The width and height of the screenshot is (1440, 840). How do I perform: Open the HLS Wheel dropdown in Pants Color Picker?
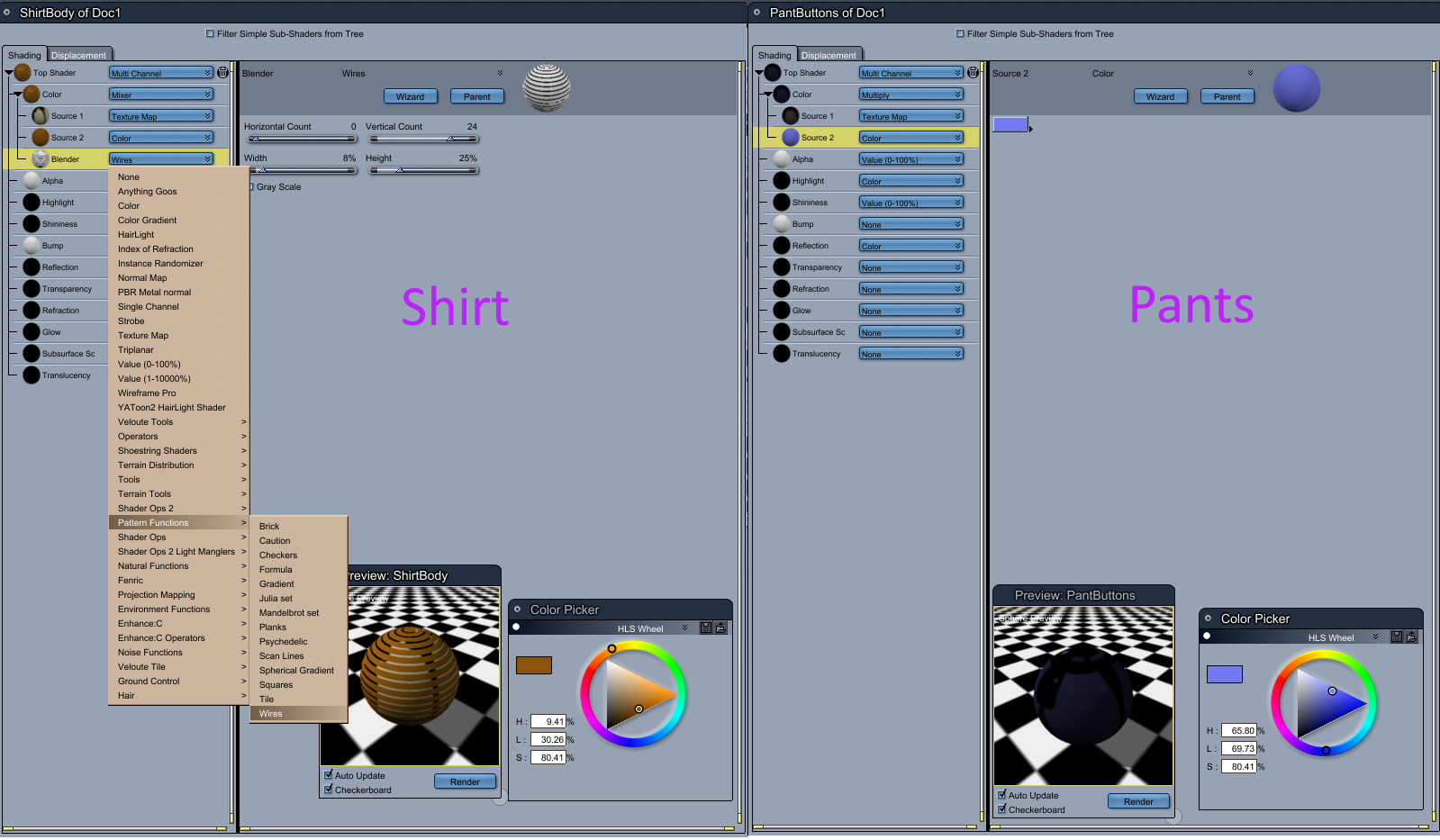1343,637
